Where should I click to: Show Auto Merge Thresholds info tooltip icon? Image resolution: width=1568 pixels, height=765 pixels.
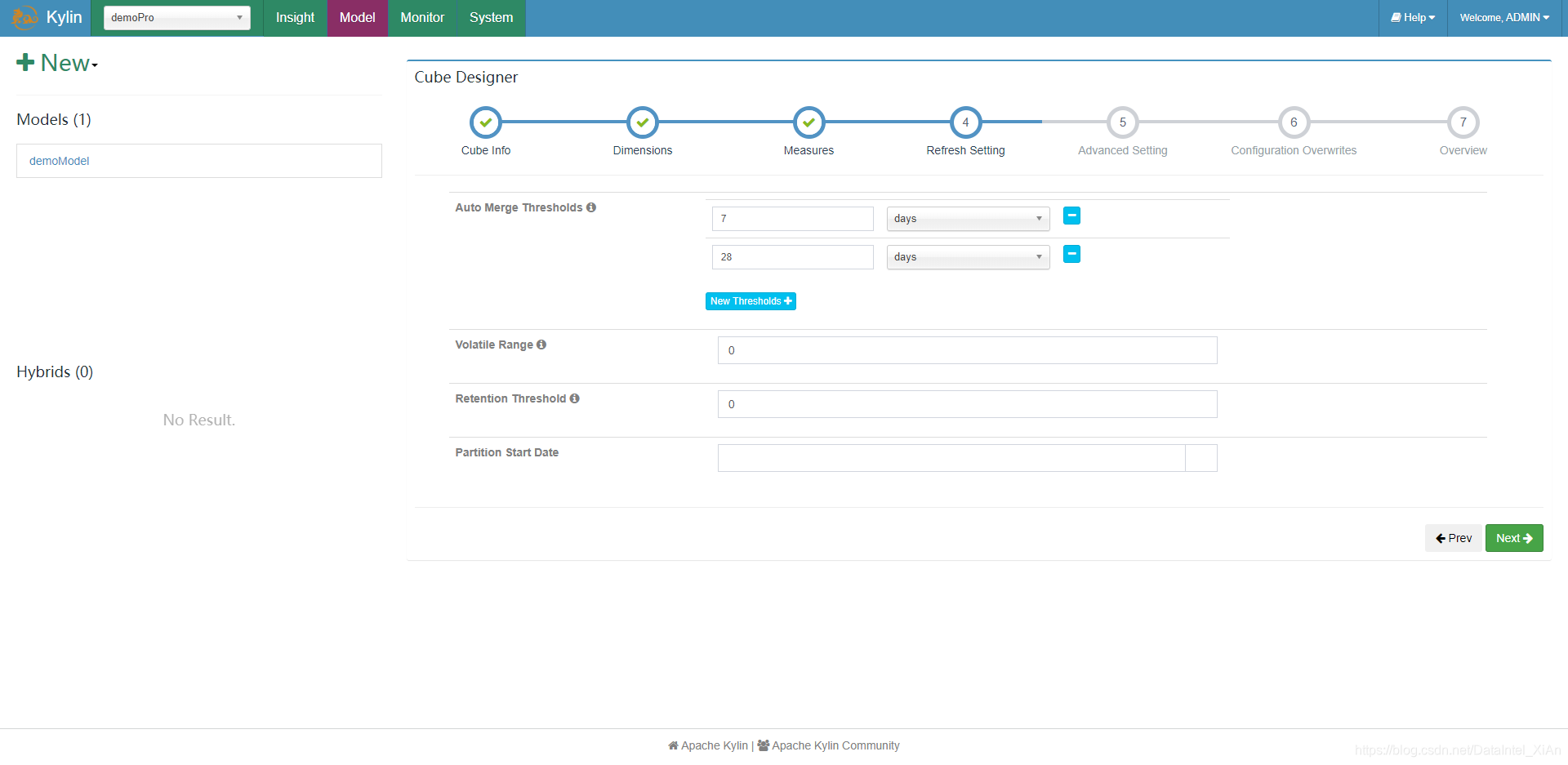[591, 207]
